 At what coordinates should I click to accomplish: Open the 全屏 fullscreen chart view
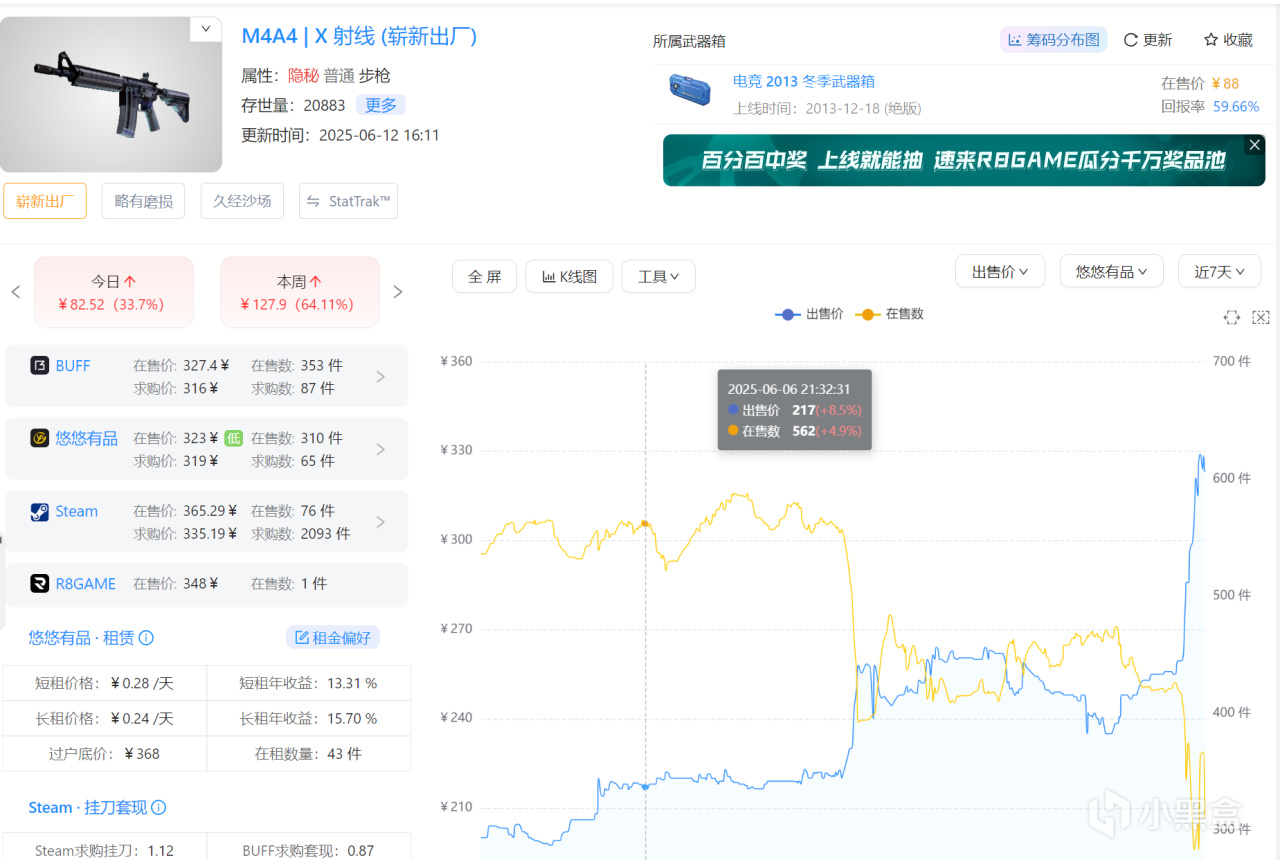click(x=484, y=276)
